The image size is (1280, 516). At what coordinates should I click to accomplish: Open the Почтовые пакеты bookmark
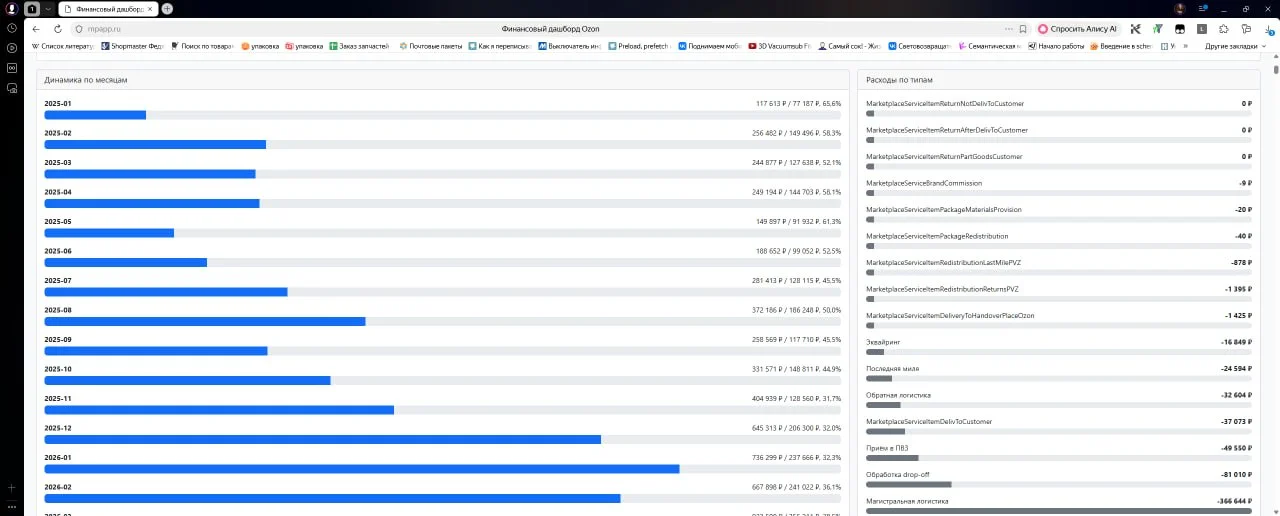[x=431, y=46]
